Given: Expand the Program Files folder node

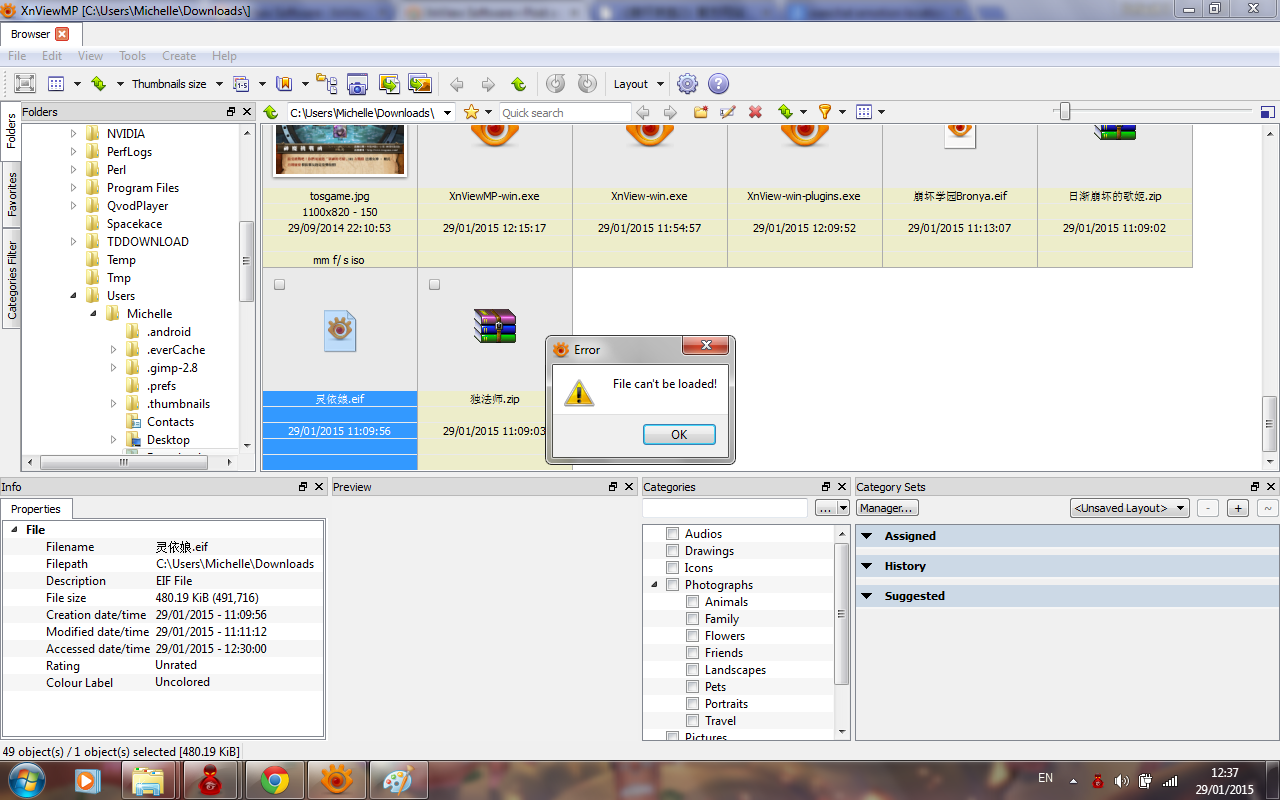Looking at the screenshot, I should pos(73,188).
